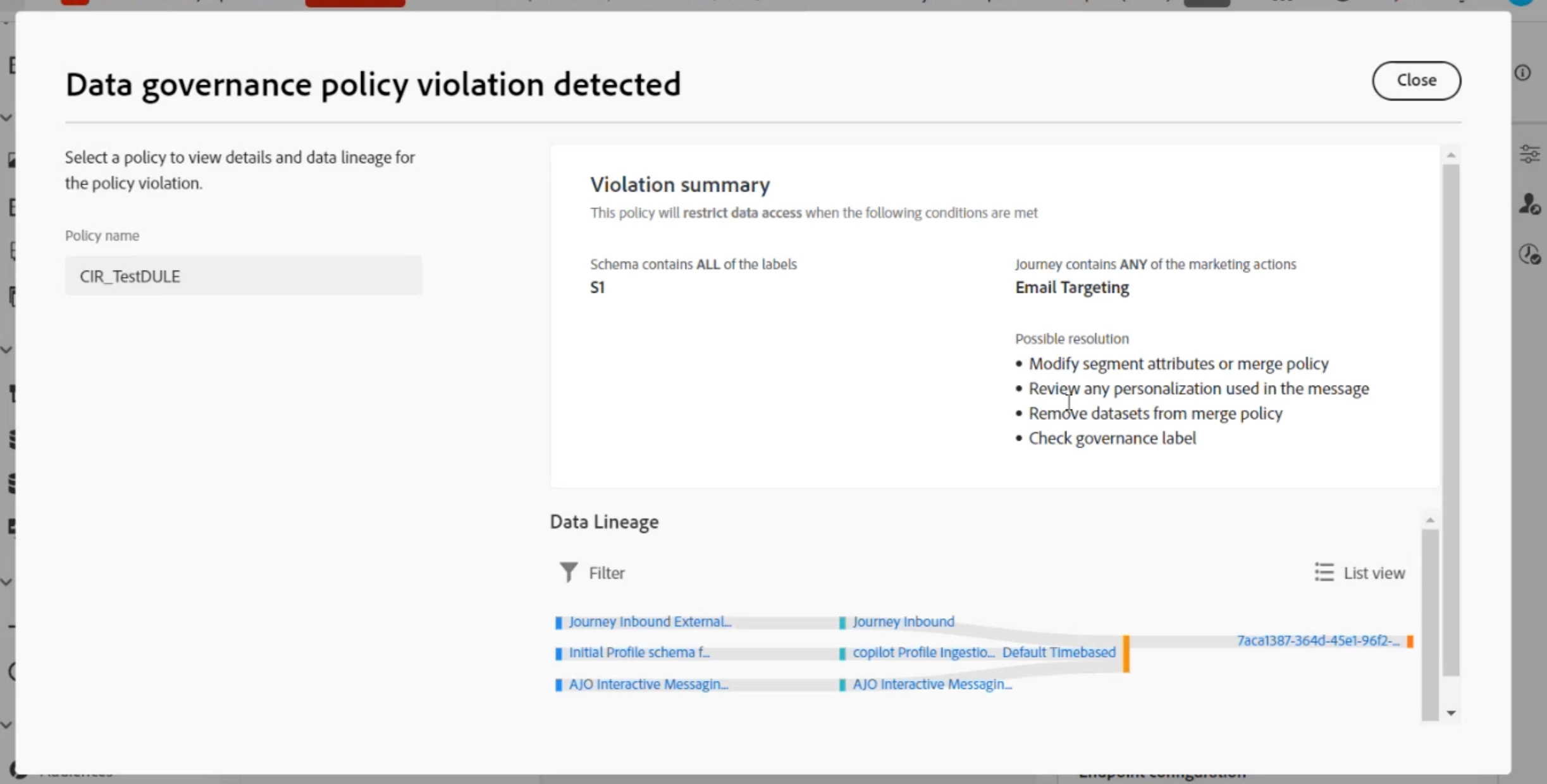Switch to List view using its icon
Image resolution: width=1547 pixels, height=784 pixels.
pyautogui.click(x=1324, y=572)
